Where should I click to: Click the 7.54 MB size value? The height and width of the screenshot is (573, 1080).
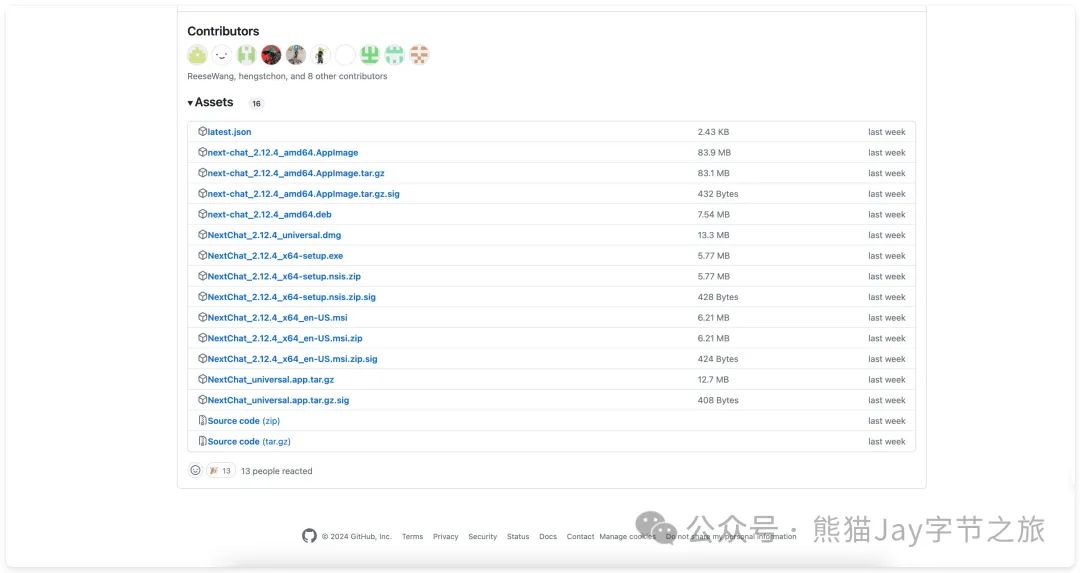(714, 215)
